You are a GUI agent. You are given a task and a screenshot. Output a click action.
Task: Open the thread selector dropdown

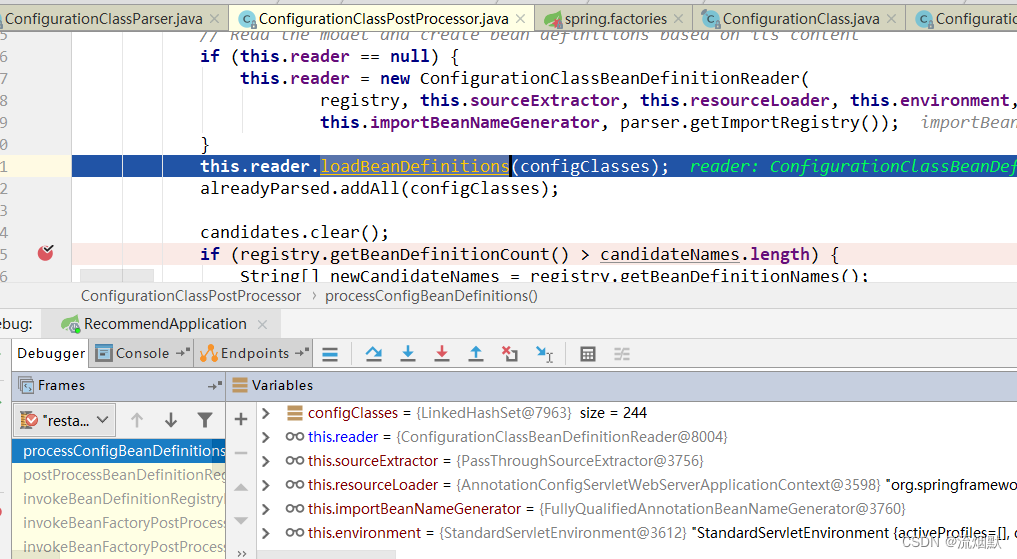(65, 420)
